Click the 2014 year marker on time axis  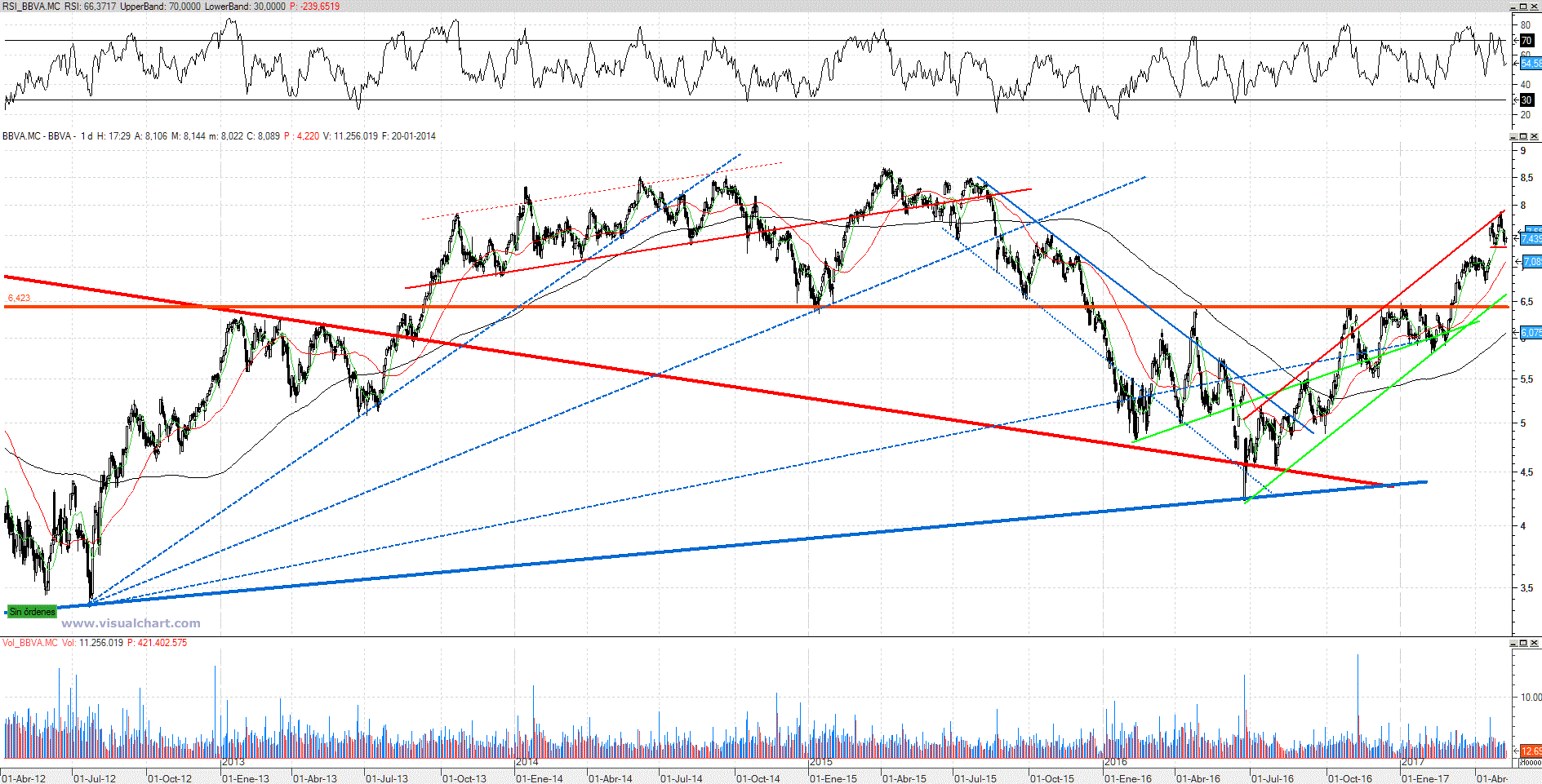[x=527, y=762]
